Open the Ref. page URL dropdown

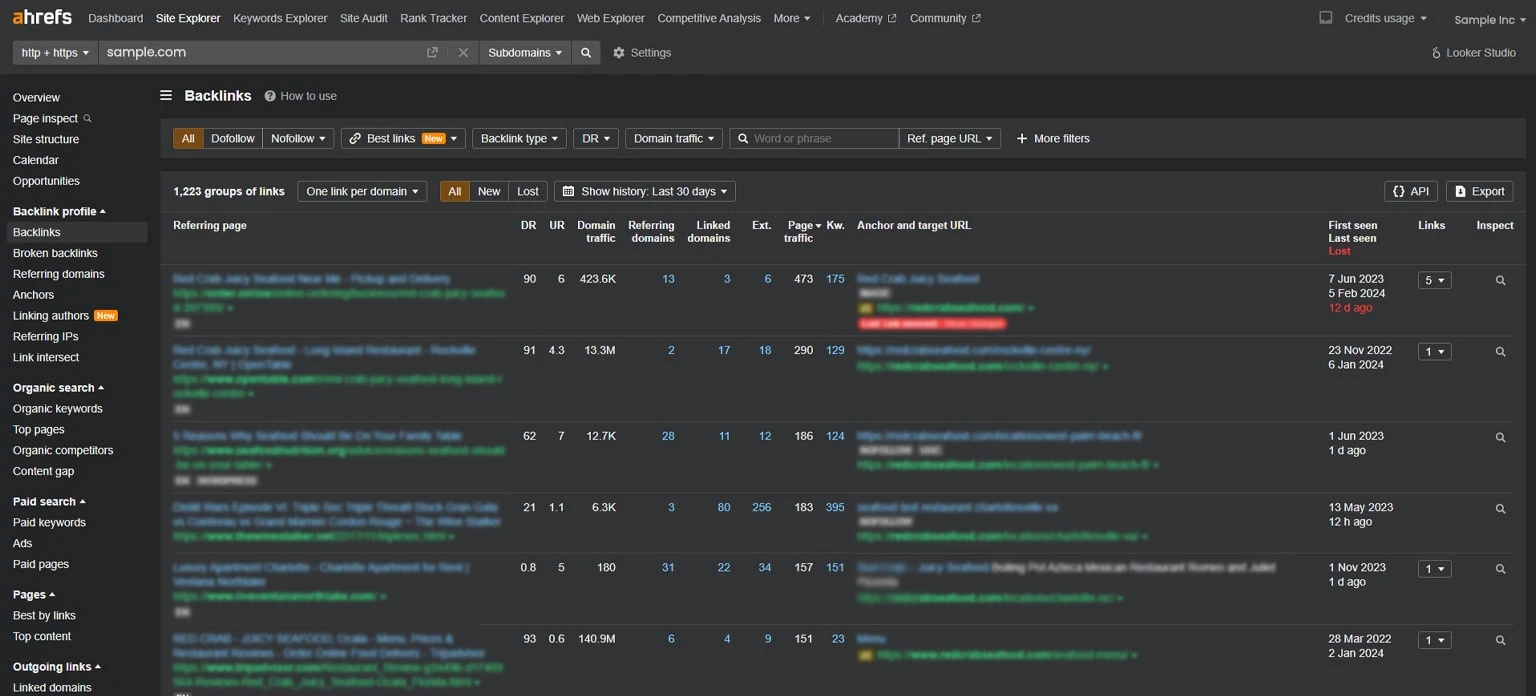[950, 138]
